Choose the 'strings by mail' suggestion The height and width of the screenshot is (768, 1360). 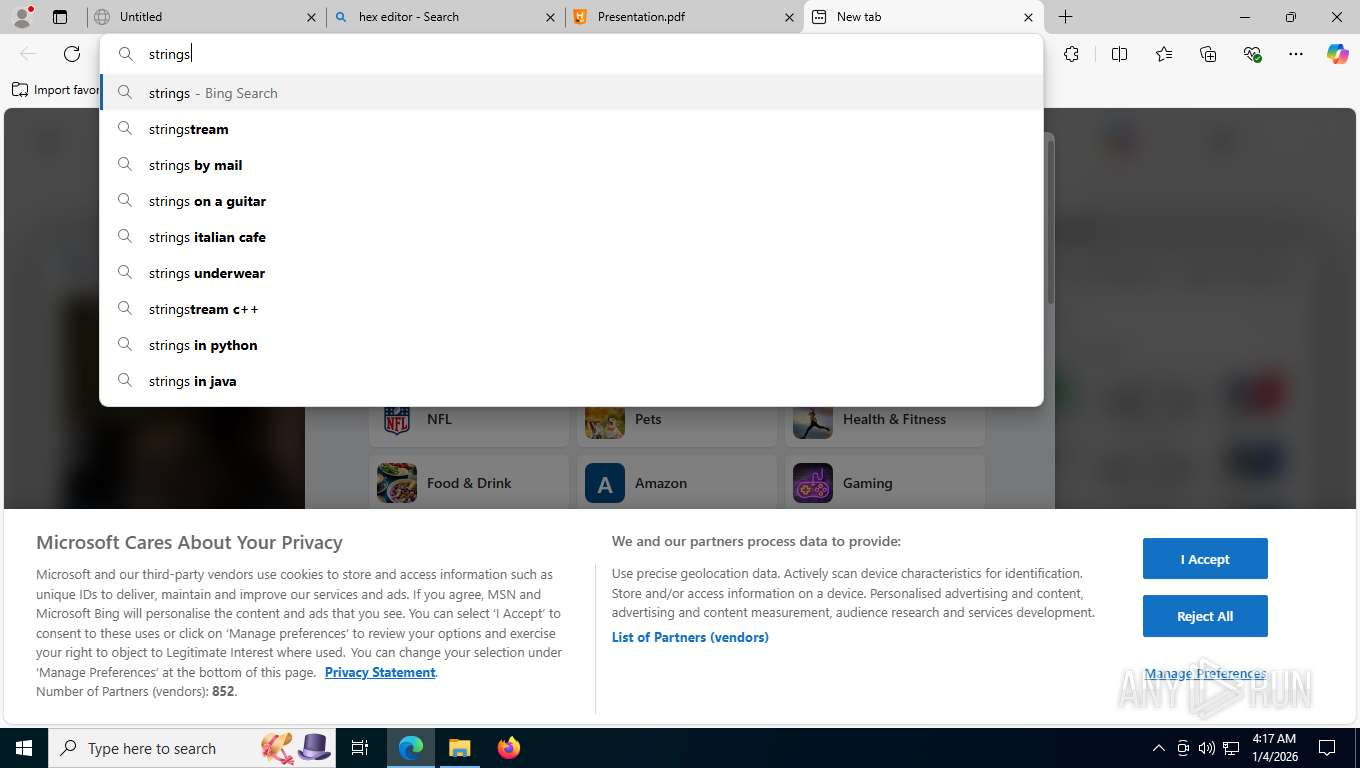571,165
